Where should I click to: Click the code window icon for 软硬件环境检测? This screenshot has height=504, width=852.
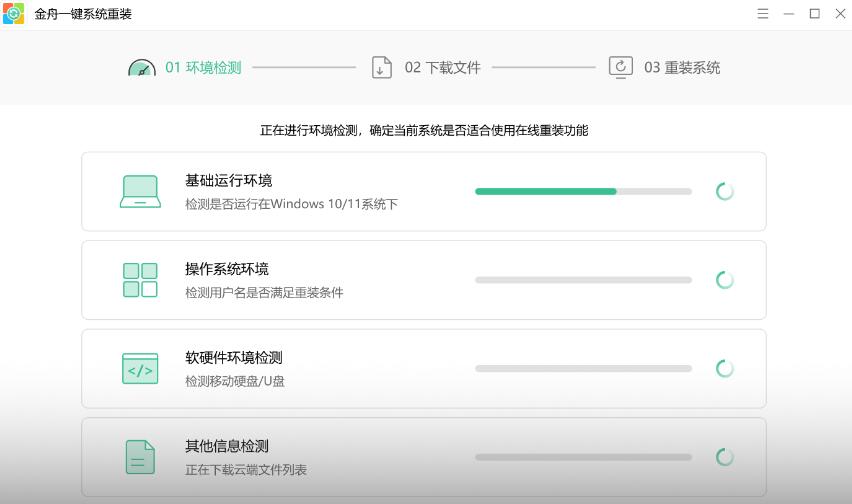140,369
